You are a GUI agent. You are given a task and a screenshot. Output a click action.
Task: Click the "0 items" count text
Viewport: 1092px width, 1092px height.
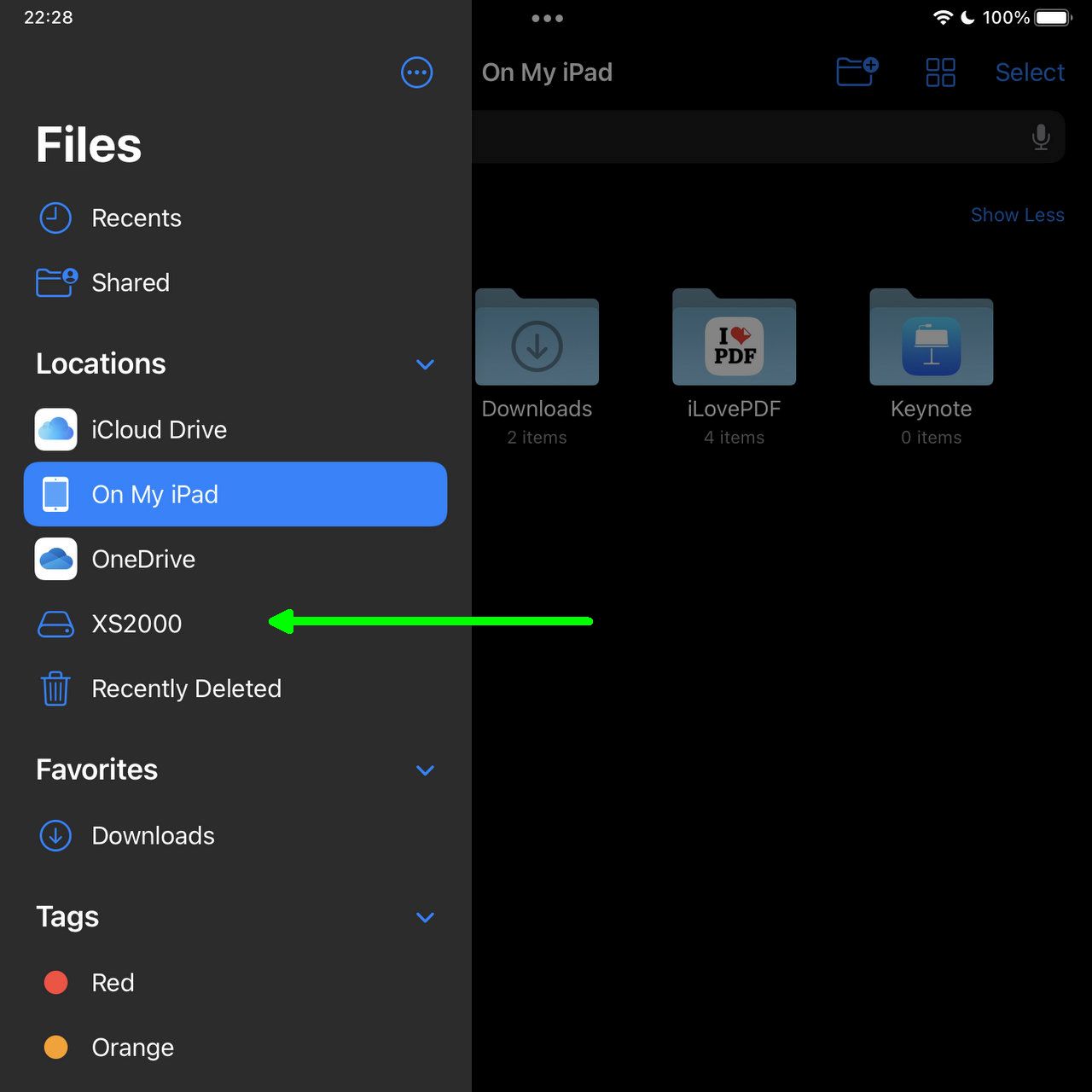tap(931, 438)
